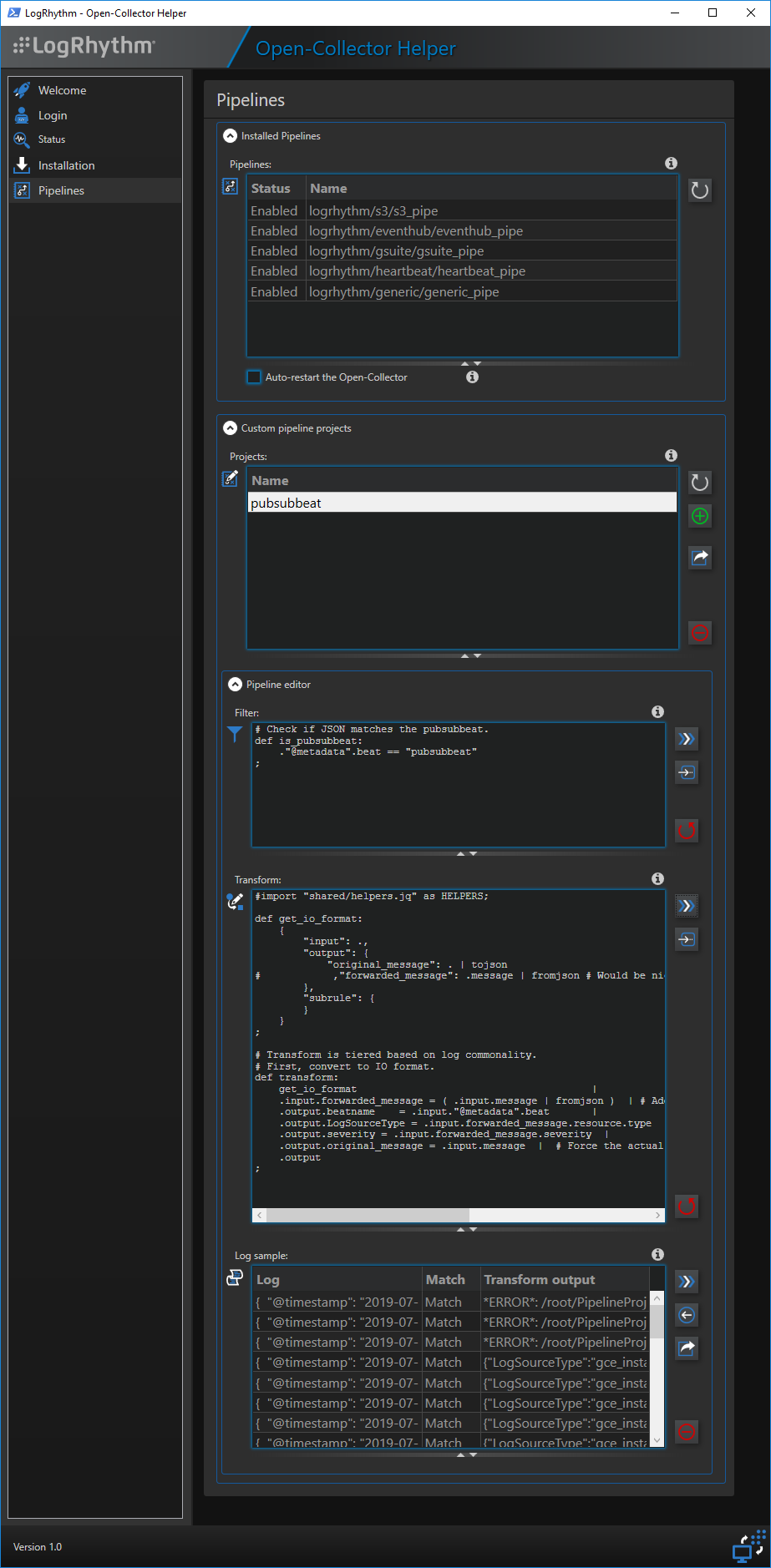771x1568 pixels.
Task: Click the Log sample icon on left
Action: click(235, 1277)
